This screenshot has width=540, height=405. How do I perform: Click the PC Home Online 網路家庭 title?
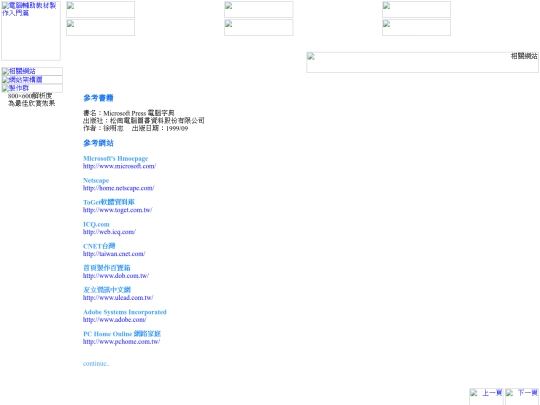tap(122, 334)
